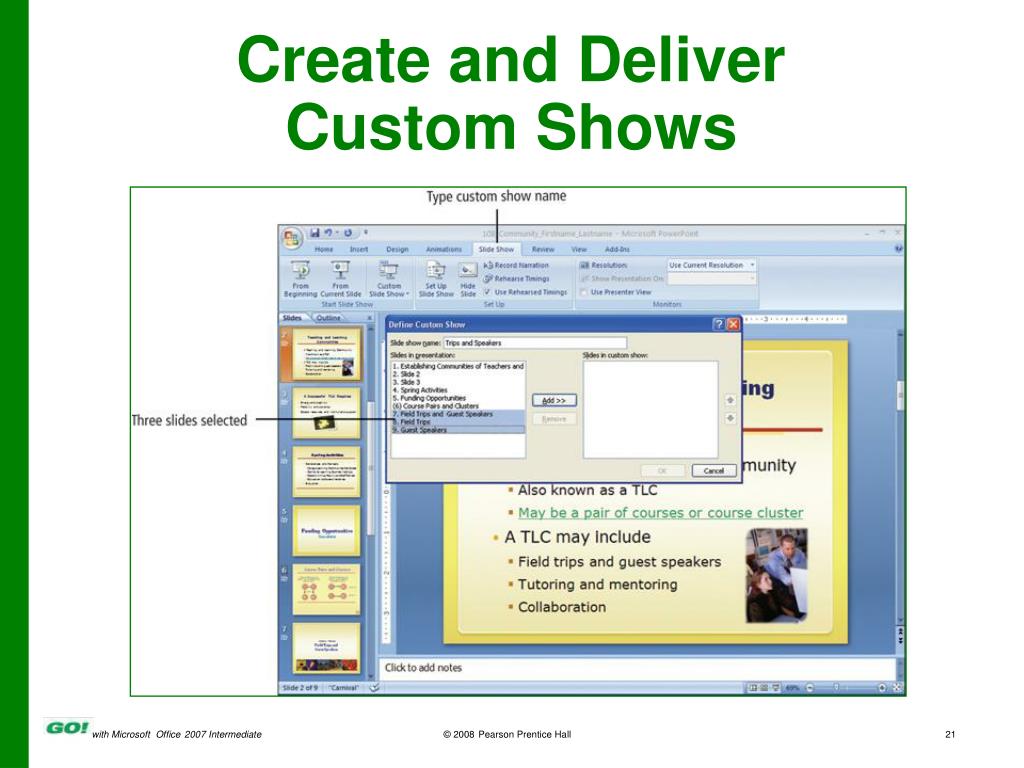Select the Slide Show ribbon tab
The width and height of the screenshot is (1024, 768).
point(496,249)
